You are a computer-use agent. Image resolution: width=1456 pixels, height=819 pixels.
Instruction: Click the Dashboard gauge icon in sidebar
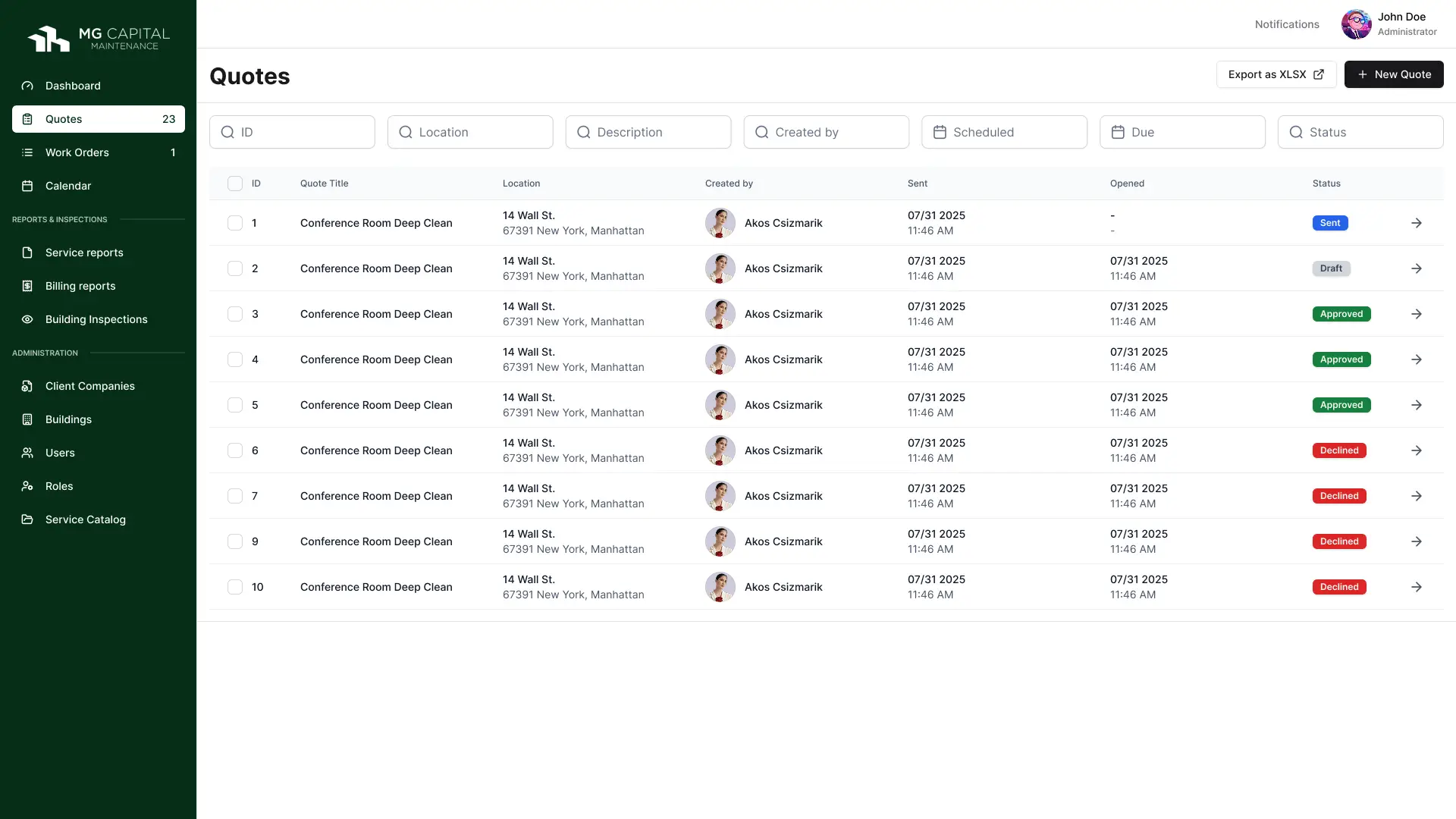click(27, 86)
